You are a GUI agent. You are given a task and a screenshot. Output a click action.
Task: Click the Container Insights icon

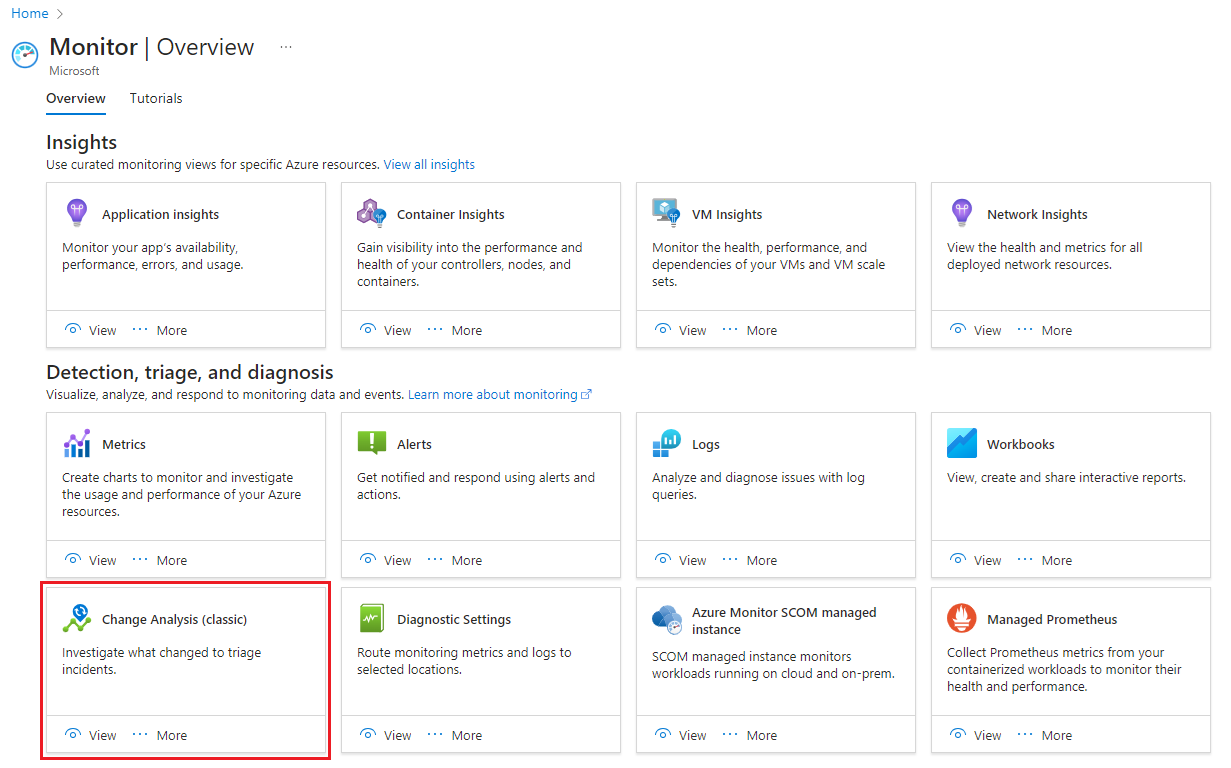pyautogui.click(x=371, y=213)
